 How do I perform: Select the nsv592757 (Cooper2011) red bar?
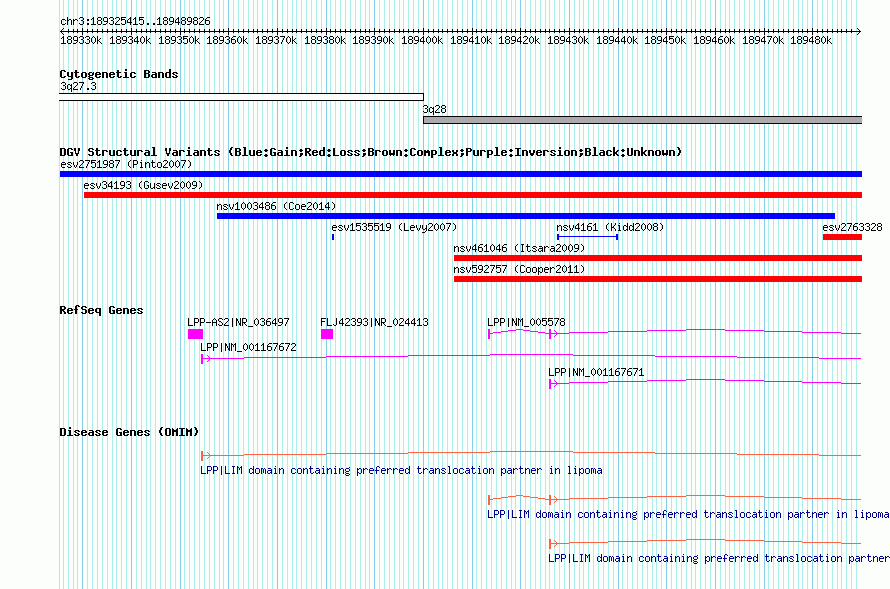(658, 279)
